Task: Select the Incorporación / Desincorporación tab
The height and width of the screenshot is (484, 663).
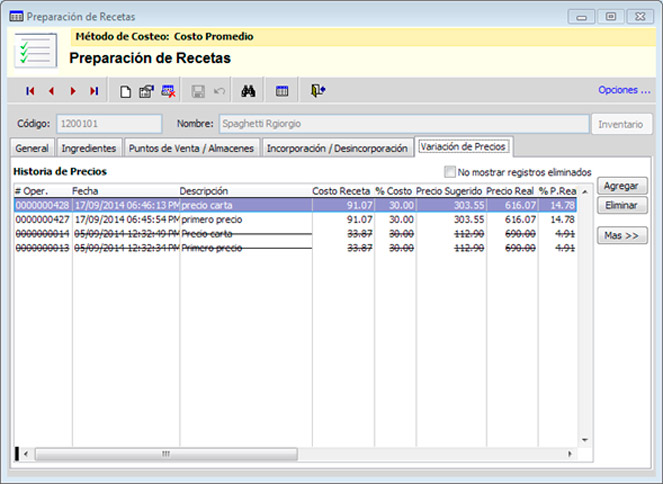Action: coord(338,148)
